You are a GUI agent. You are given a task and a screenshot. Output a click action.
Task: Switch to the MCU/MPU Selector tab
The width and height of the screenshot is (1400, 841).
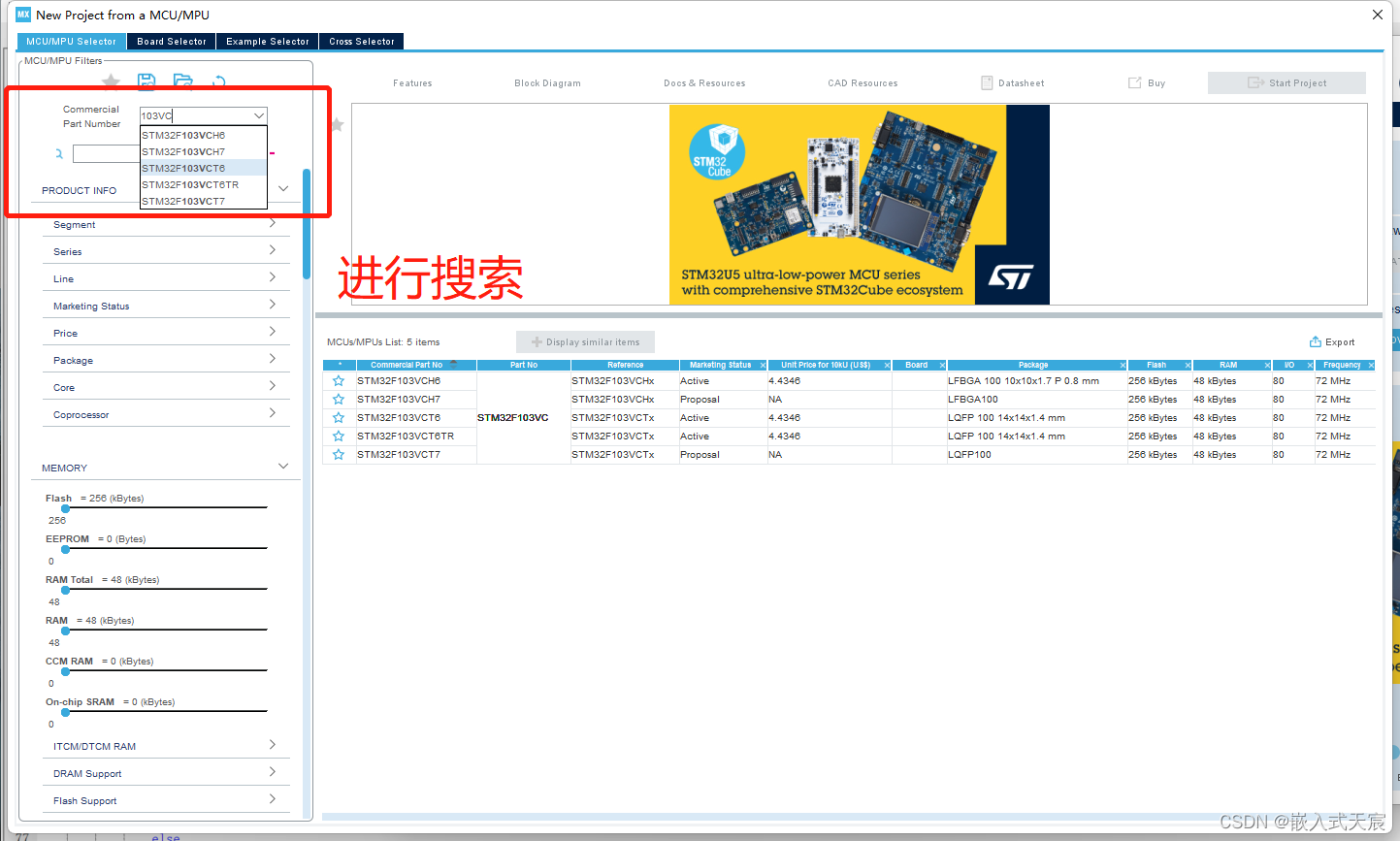72,42
